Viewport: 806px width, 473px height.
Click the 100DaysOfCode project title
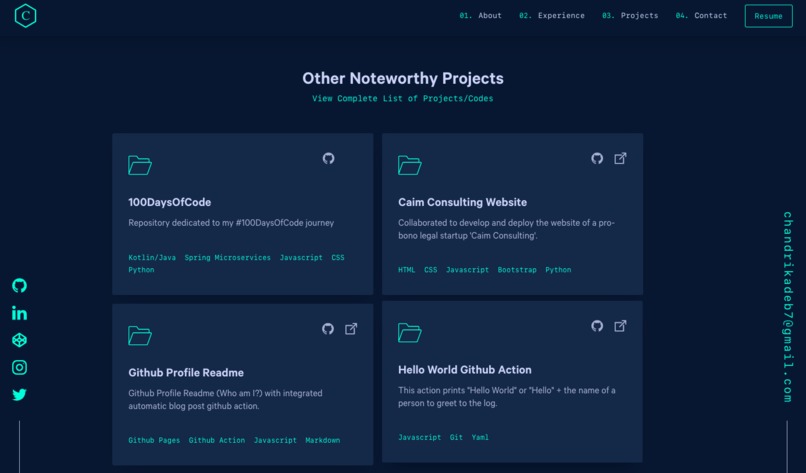[170, 202]
